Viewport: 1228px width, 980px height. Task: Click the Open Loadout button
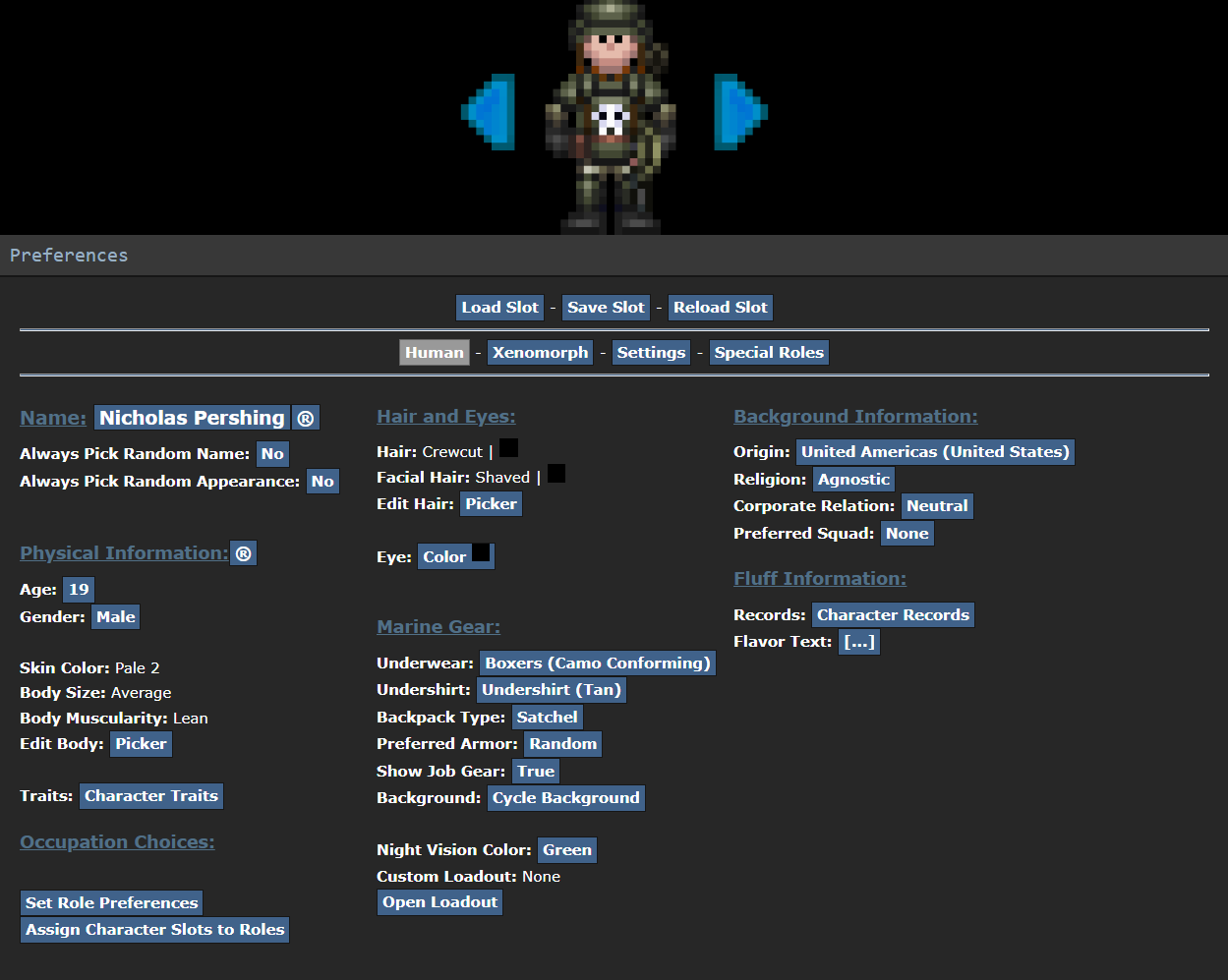pos(440,902)
